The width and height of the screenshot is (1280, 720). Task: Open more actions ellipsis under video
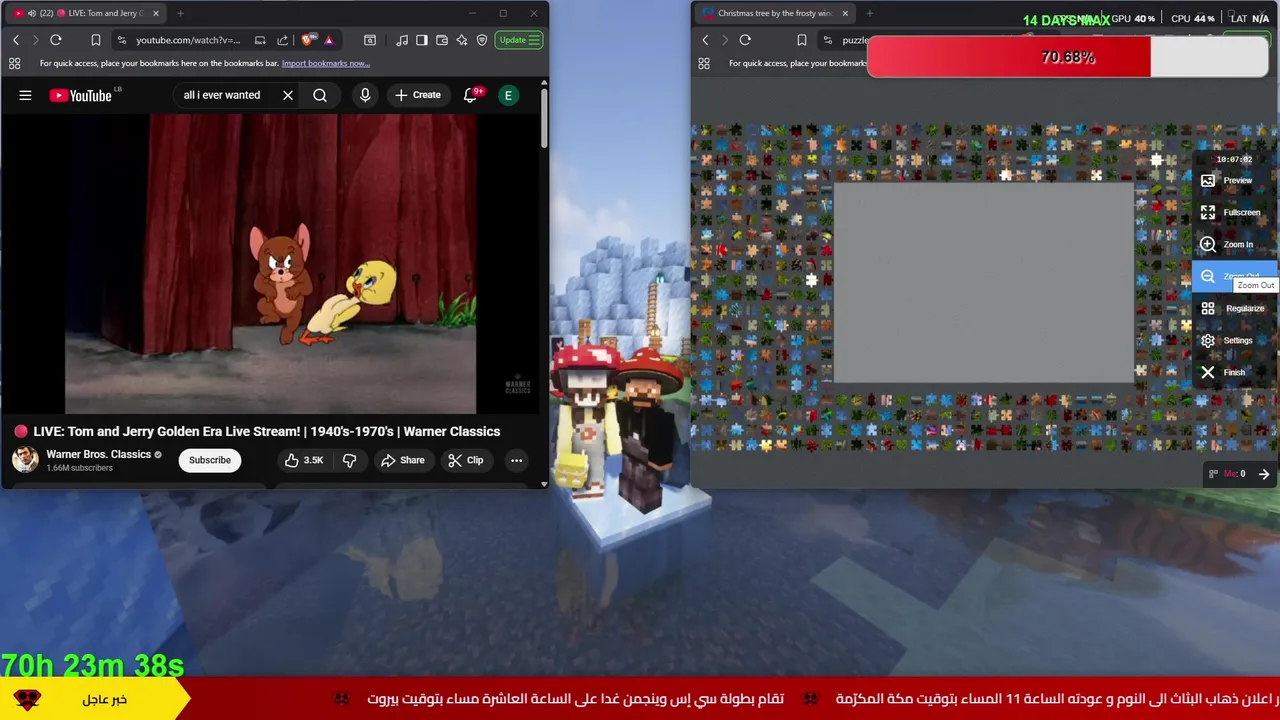pos(516,460)
